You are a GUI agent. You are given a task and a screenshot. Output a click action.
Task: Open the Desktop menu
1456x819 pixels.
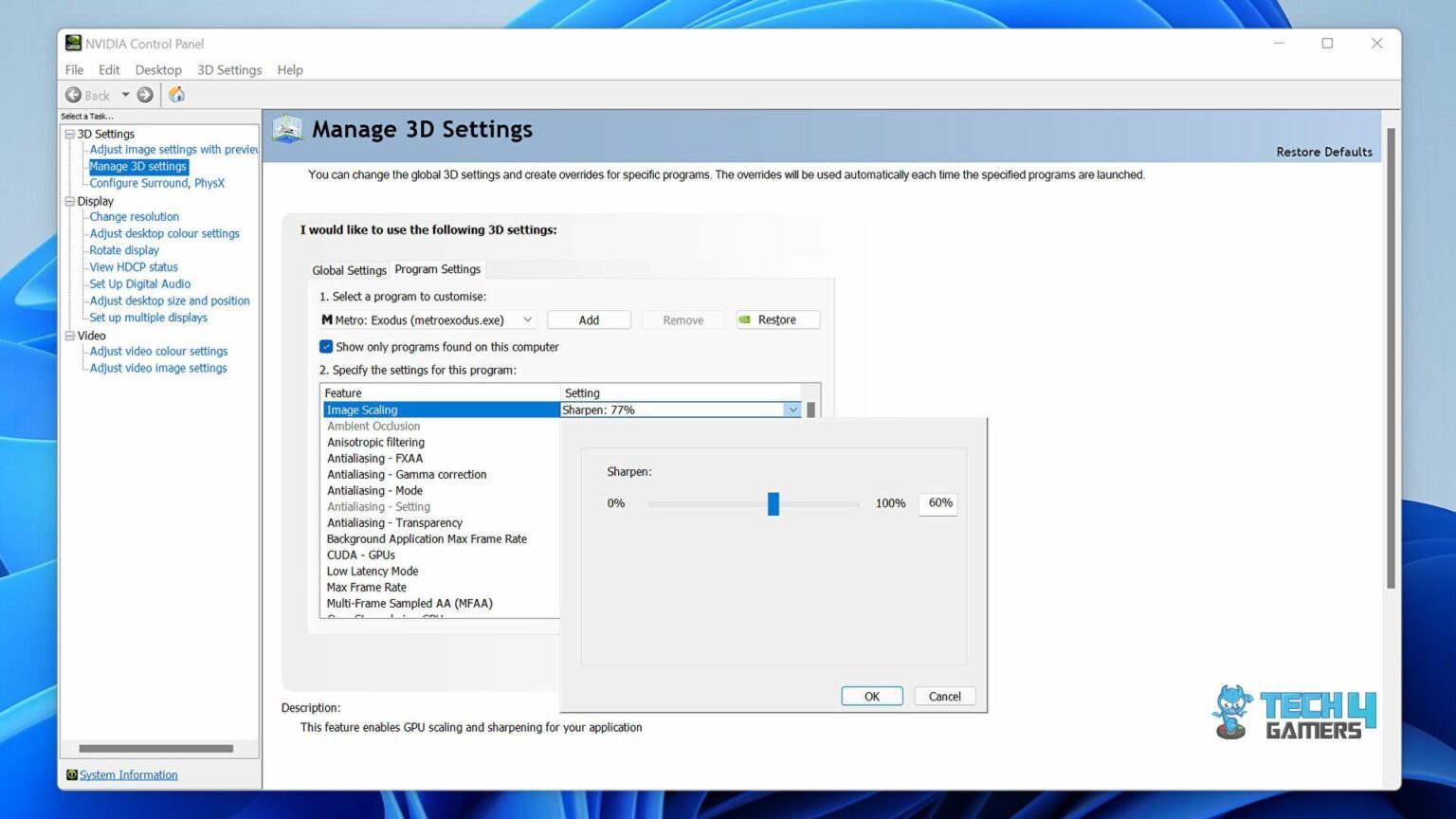(x=158, y=70)
